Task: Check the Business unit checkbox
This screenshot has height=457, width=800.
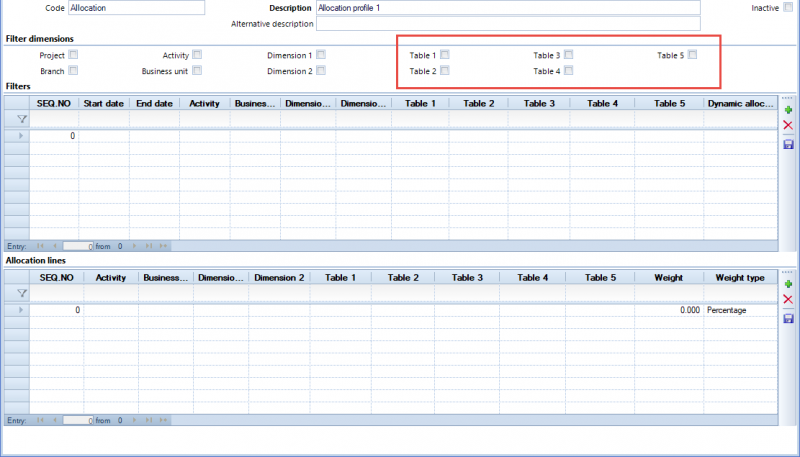Action: pos(197,70)
